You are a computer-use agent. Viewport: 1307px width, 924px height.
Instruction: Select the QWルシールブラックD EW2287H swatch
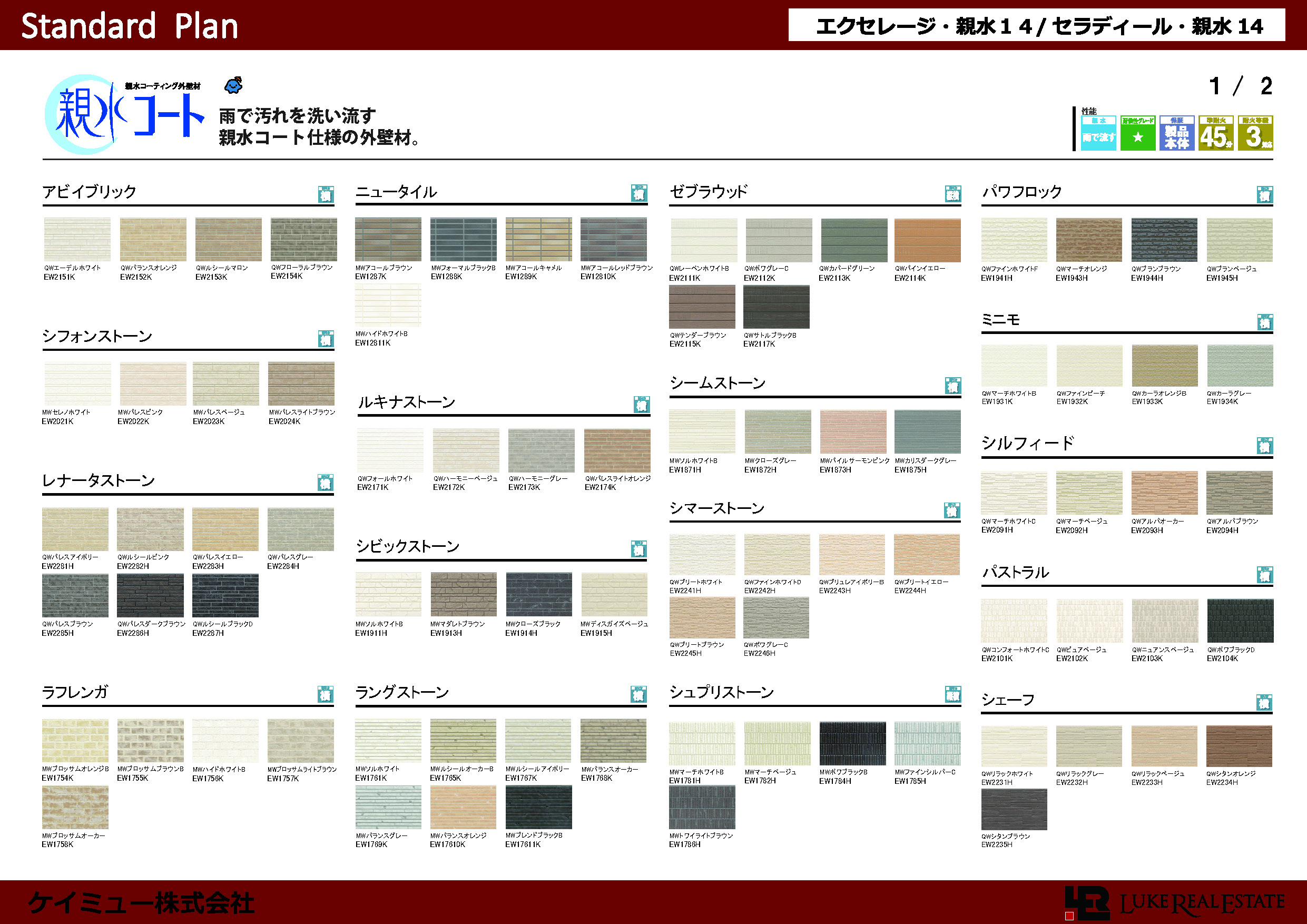coord(225,595)
